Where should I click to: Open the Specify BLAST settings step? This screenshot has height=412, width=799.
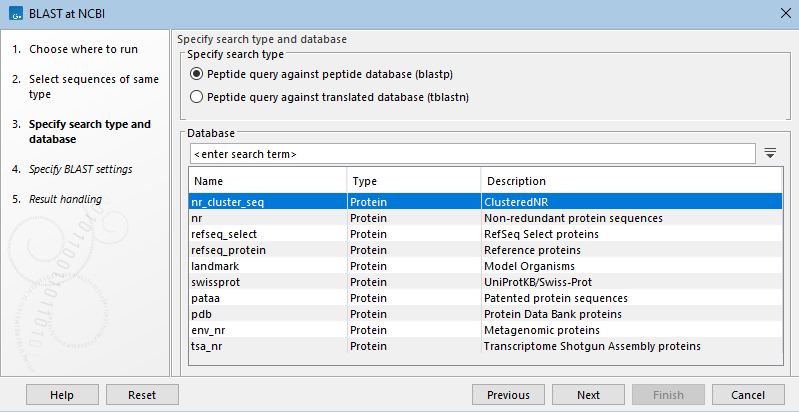tap(80, 169)
